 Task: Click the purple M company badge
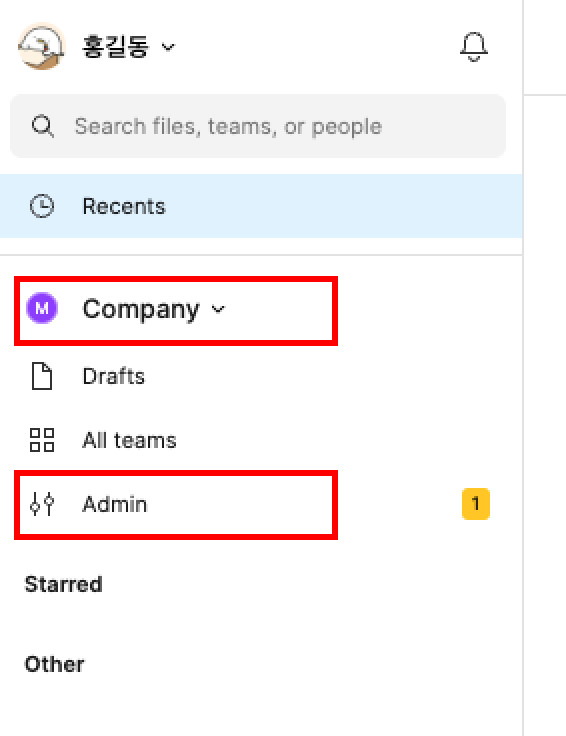click(42, 308)
